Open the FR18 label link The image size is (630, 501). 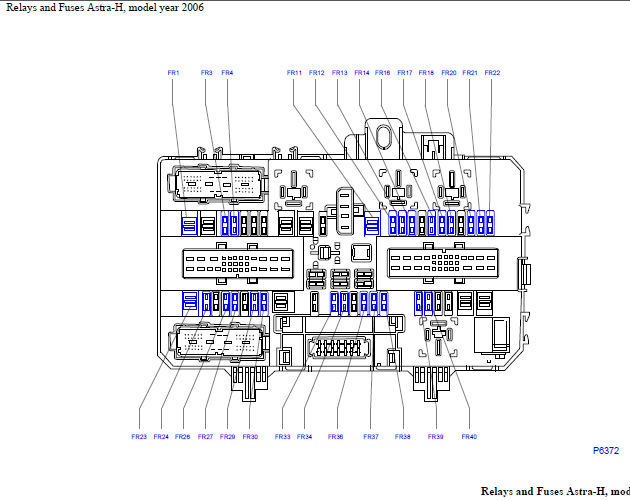[x=426, y=73]
